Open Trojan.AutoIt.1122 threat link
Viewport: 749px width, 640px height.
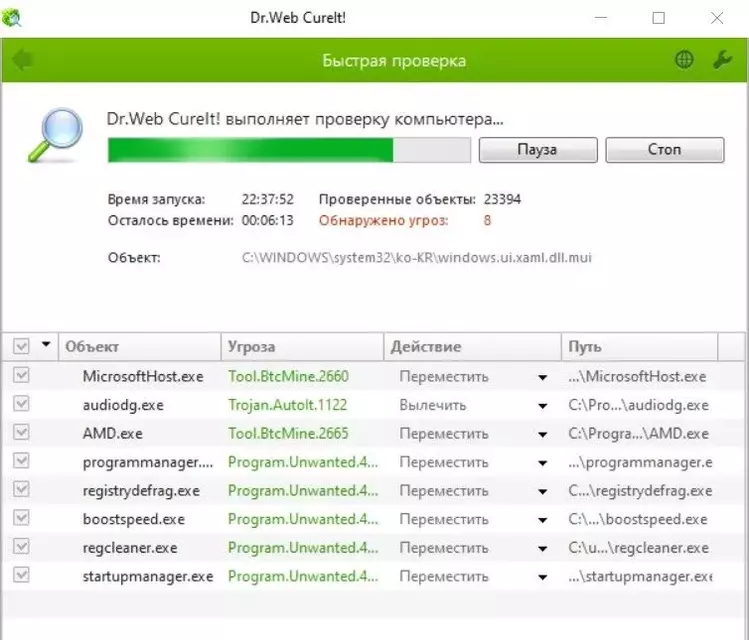click(x=287, y=405)
